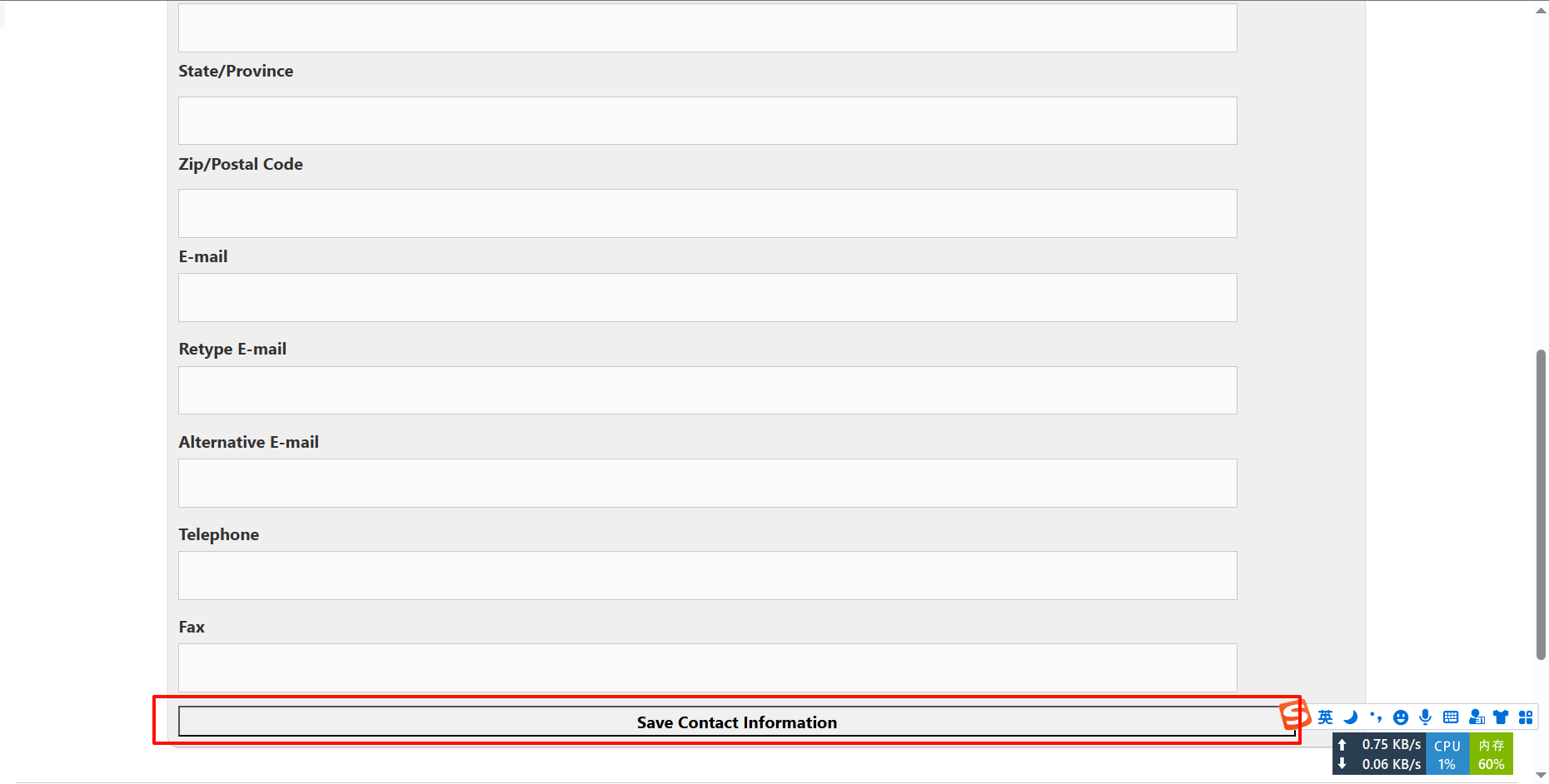The width and height of the screenshot is (1549, 784).
Task: Open the IME user account icon
Action: tap(1477, 717)
